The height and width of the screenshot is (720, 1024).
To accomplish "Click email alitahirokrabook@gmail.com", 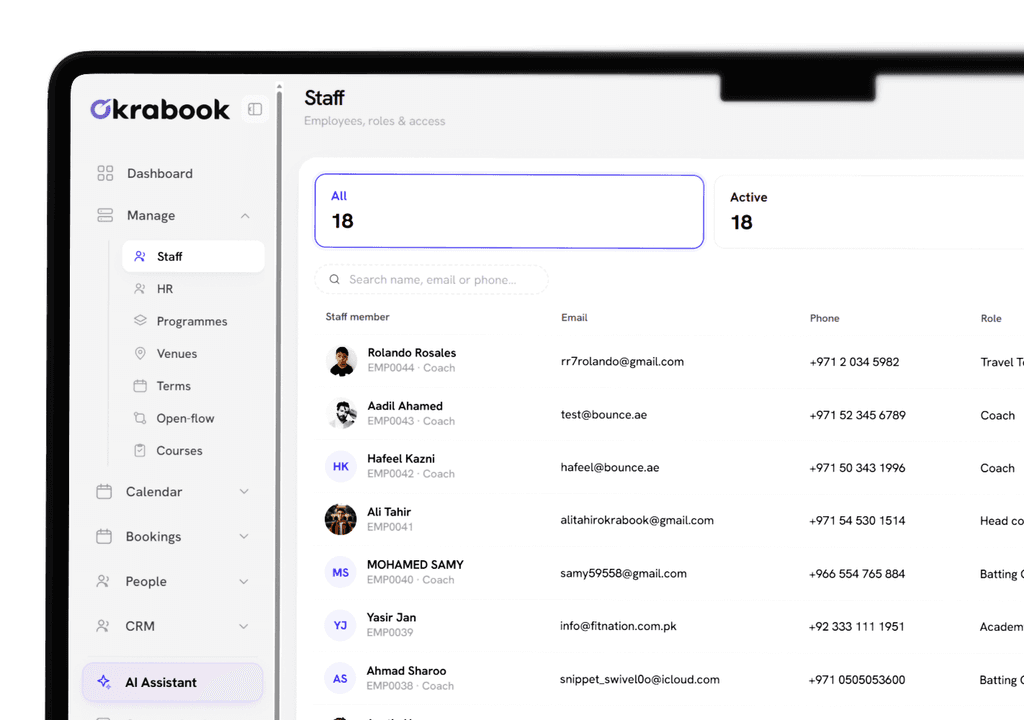I will 637,520.
